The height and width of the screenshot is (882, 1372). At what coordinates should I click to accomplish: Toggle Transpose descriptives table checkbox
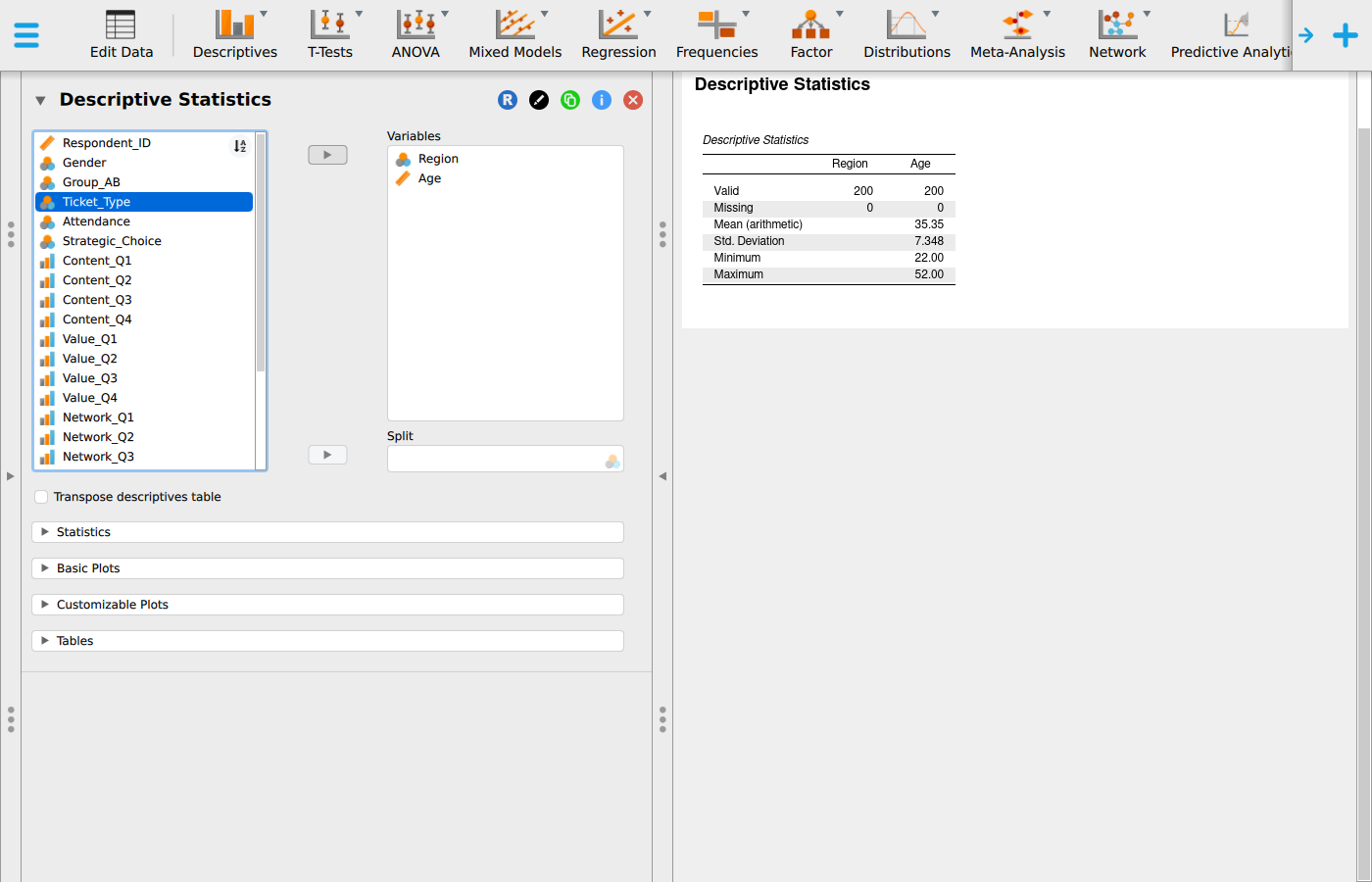click(x=41, y=497)
